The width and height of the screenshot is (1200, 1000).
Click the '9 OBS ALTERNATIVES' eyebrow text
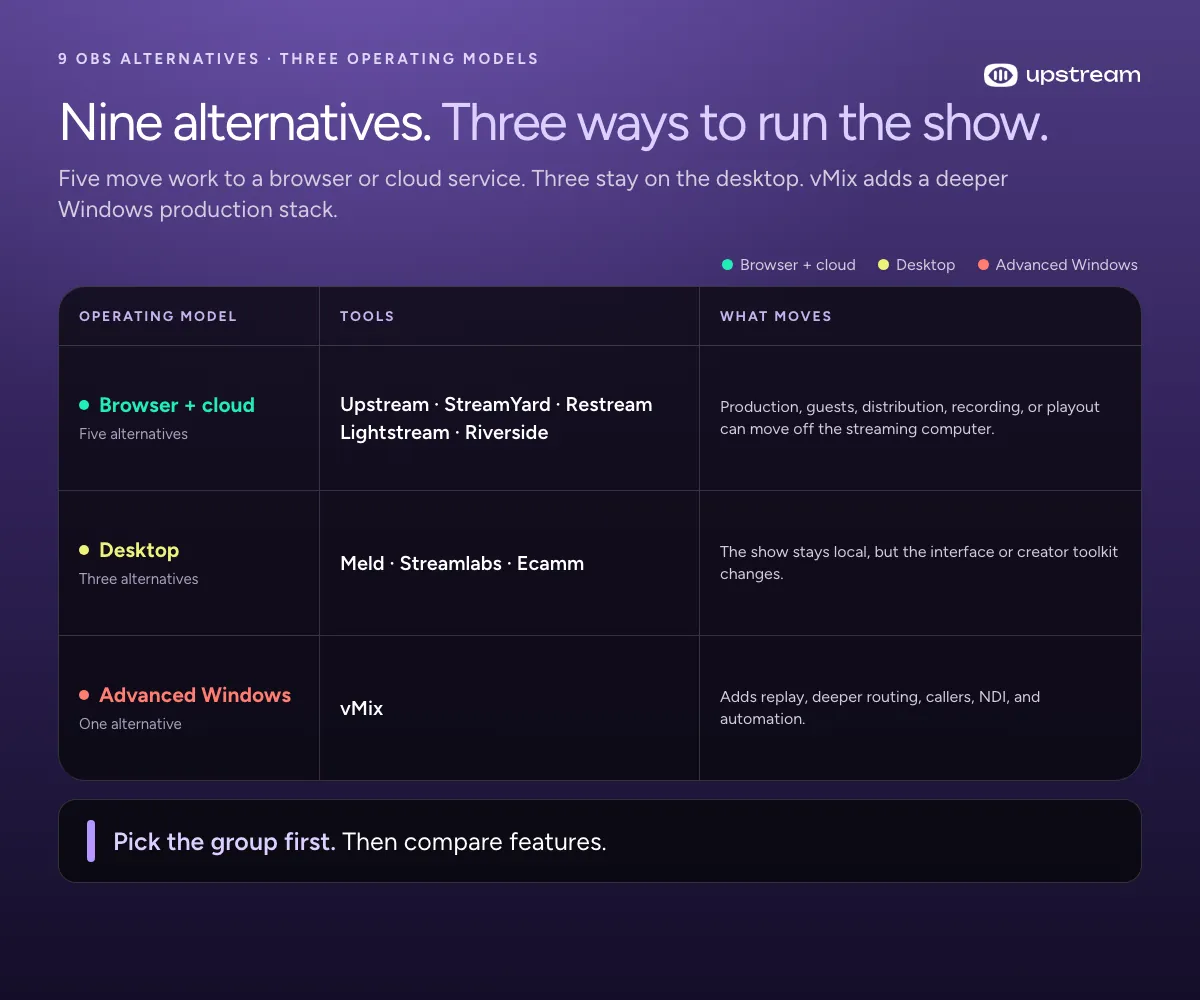coord(159,59)
